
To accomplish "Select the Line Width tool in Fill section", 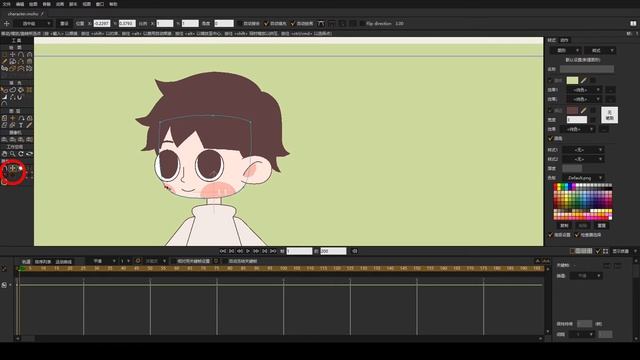I will point(4,97).
